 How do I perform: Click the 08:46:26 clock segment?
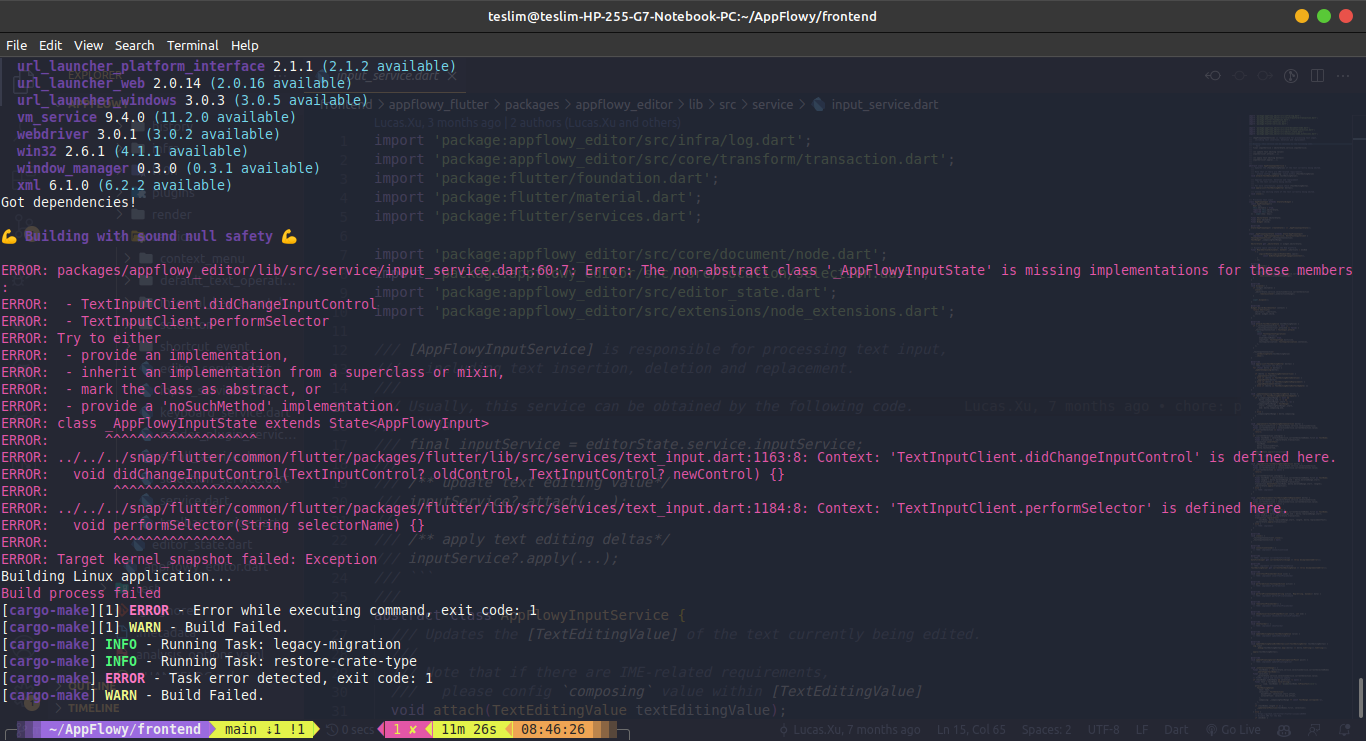tap(553, 729)
